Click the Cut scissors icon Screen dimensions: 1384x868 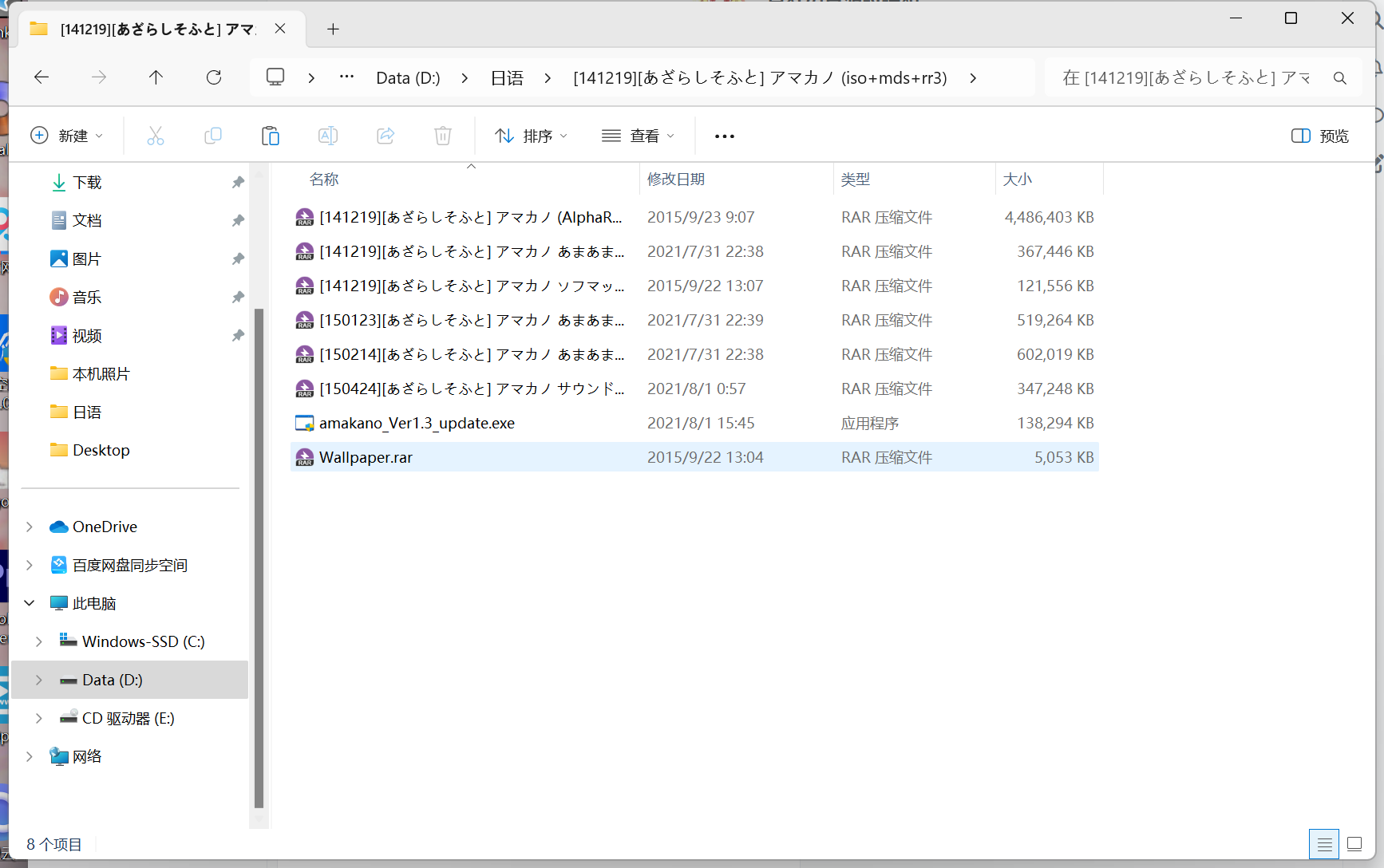[156, 136]
